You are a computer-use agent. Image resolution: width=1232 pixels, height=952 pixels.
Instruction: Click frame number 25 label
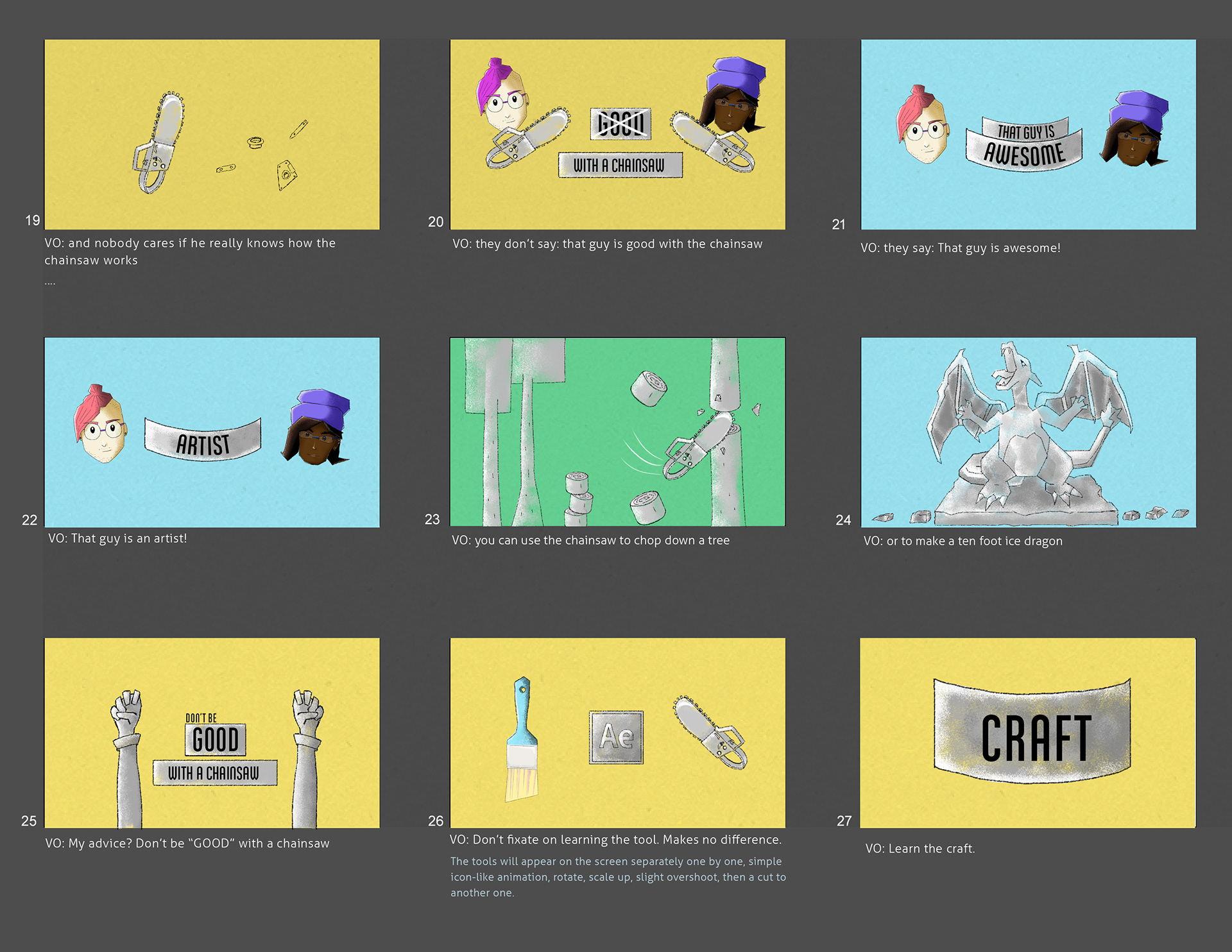[x=29, y=821]
